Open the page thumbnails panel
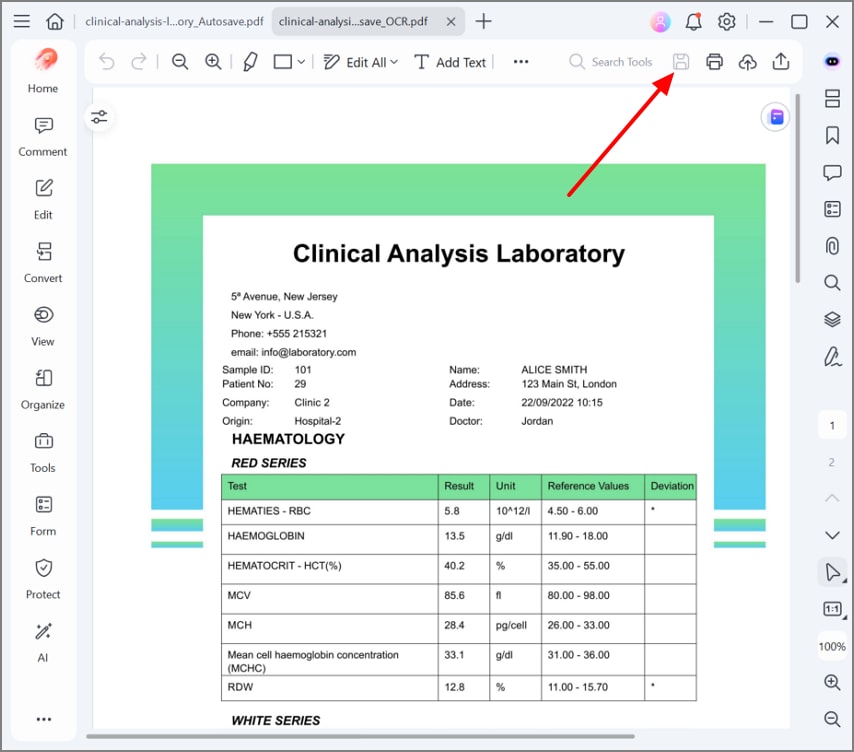854x752 pixels. point(832,99)
